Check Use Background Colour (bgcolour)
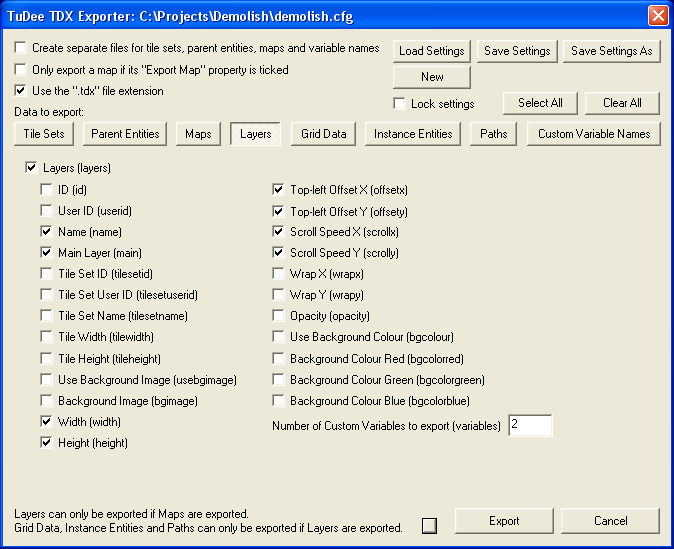Viewport: 674px width, 549px height. pos(278,336)
